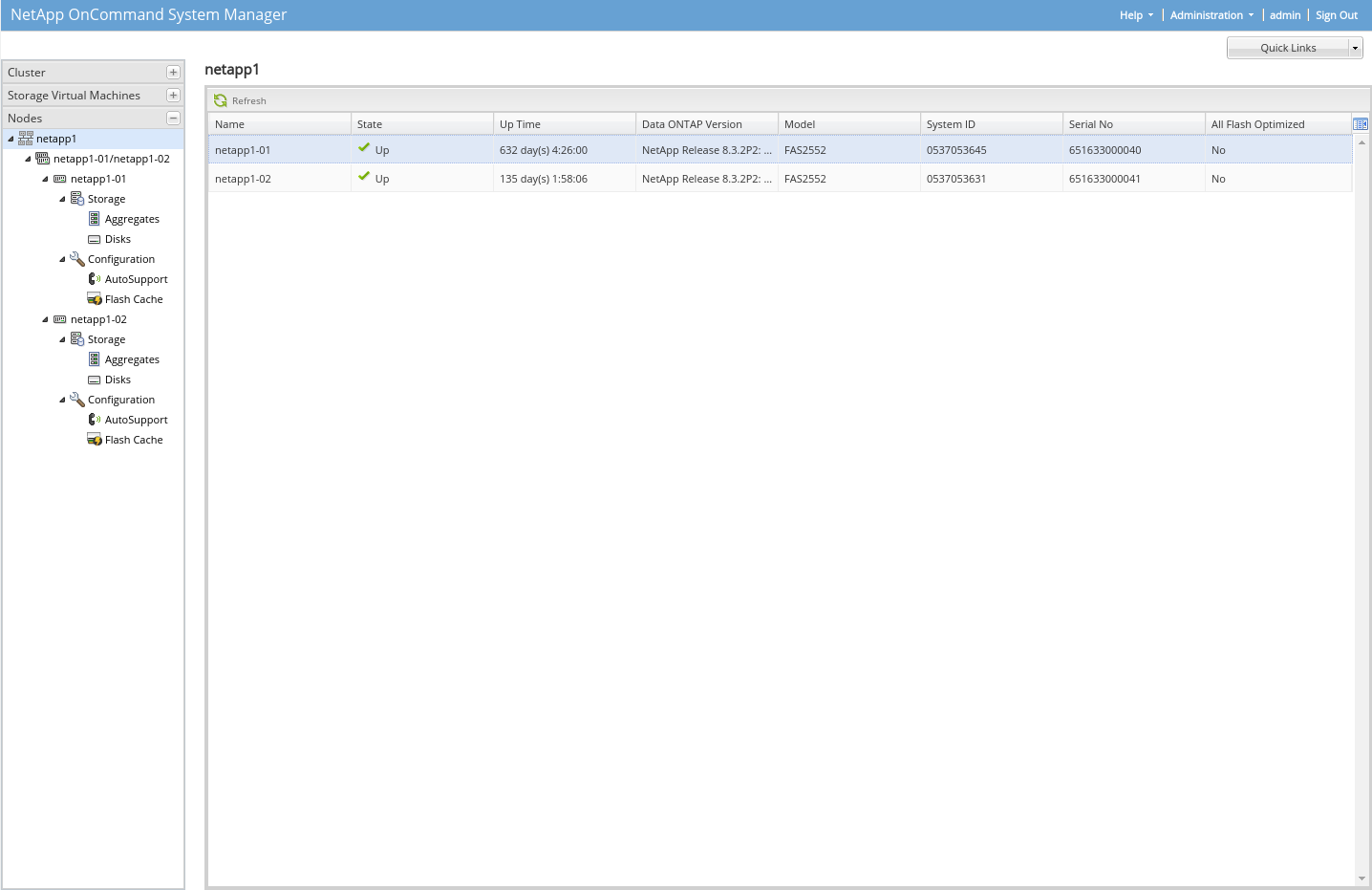Viewport: 1372px width, 890px height.
Task: Click the Configuration wrench icon under netapp1-01
Action: pos(77,259)
